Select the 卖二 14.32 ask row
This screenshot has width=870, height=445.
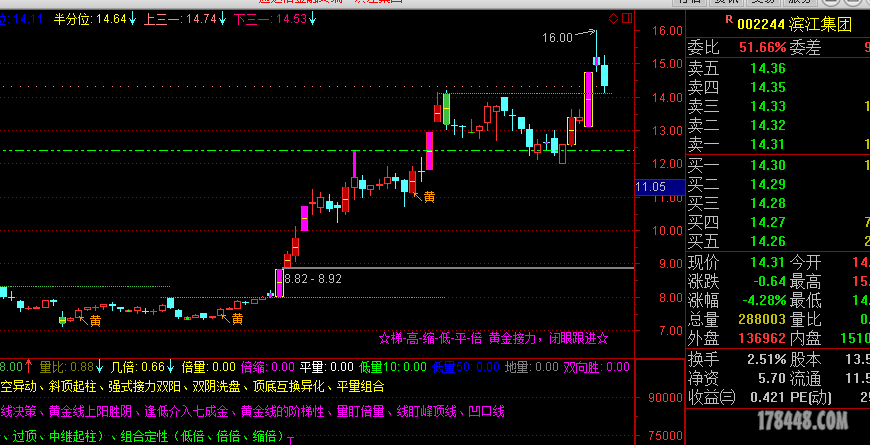coord(777,125)
